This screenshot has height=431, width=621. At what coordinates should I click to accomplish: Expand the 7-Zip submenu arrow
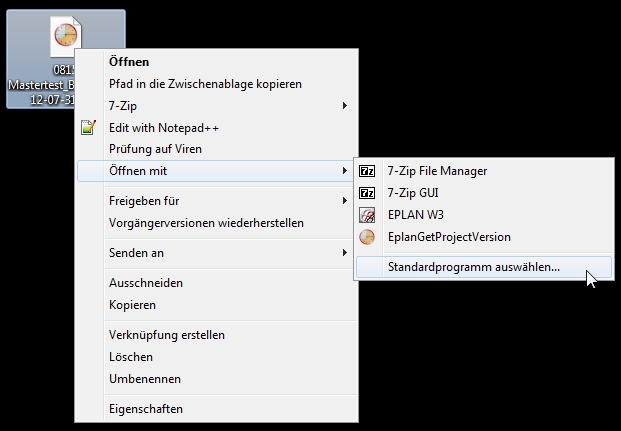pos(344,106)
